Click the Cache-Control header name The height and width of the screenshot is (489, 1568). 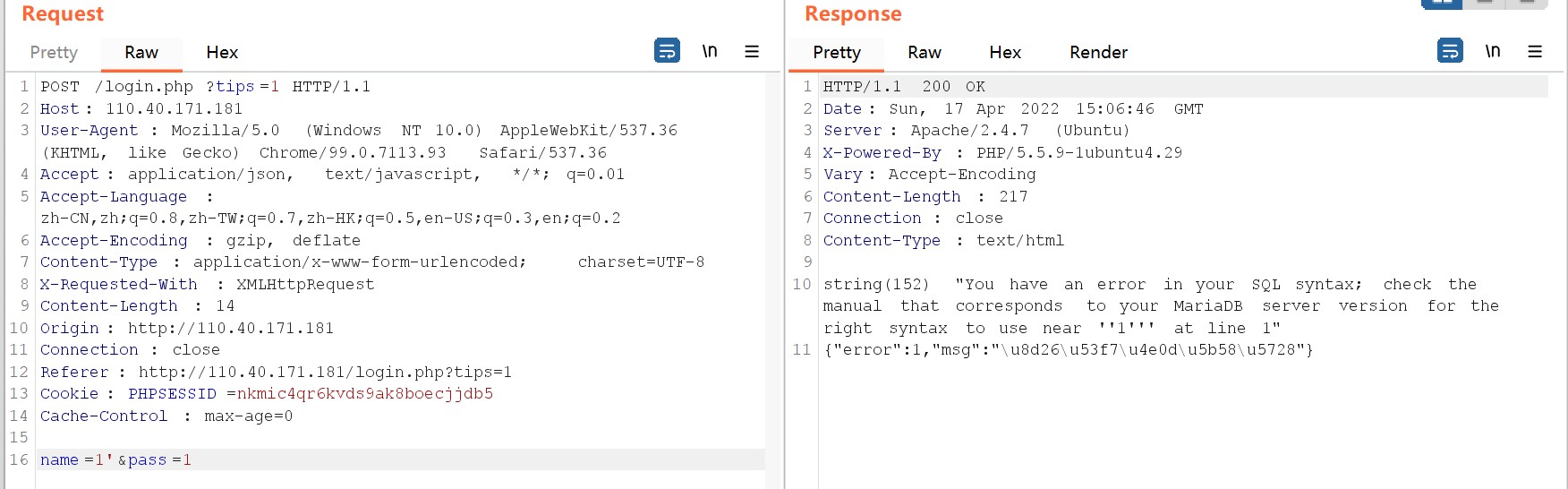click(104, 416)
